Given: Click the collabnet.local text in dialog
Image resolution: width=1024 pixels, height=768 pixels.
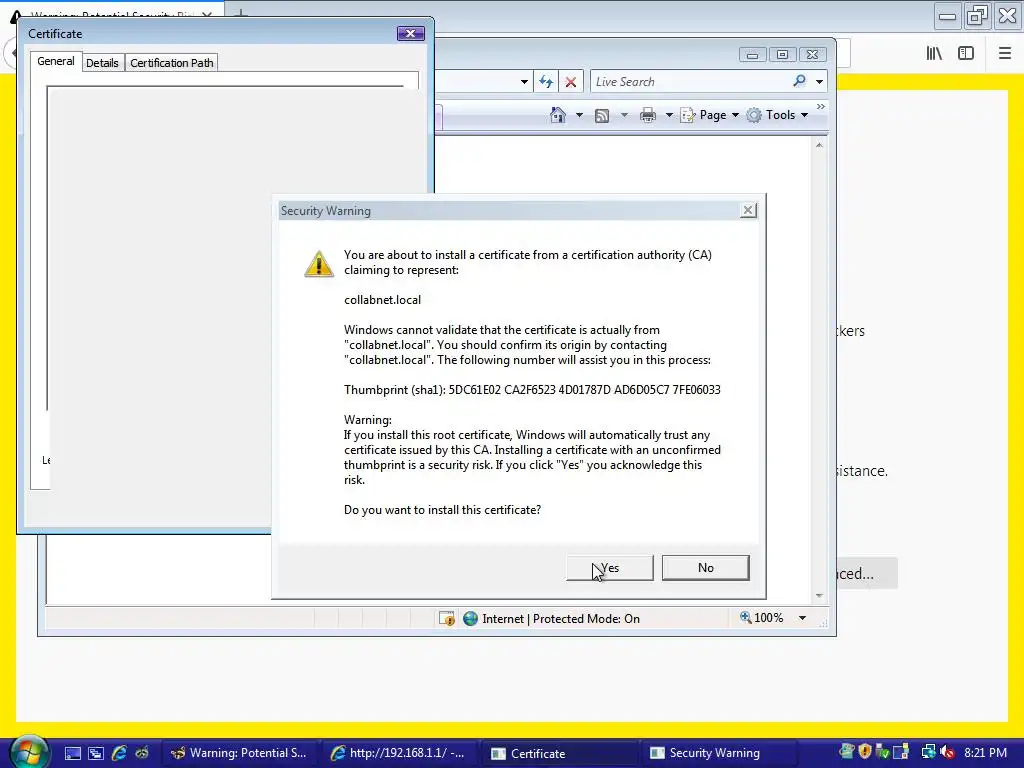Looking at the screenshot, I should [383, 300].
